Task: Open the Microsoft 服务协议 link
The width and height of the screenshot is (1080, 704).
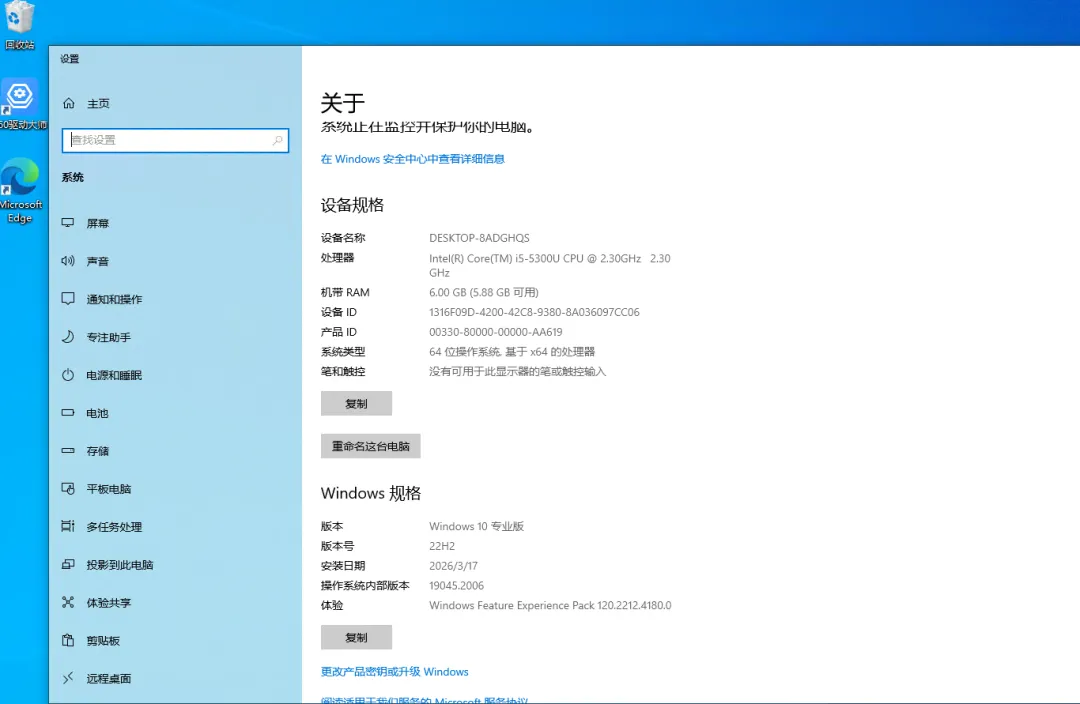Action: (424, 699)
